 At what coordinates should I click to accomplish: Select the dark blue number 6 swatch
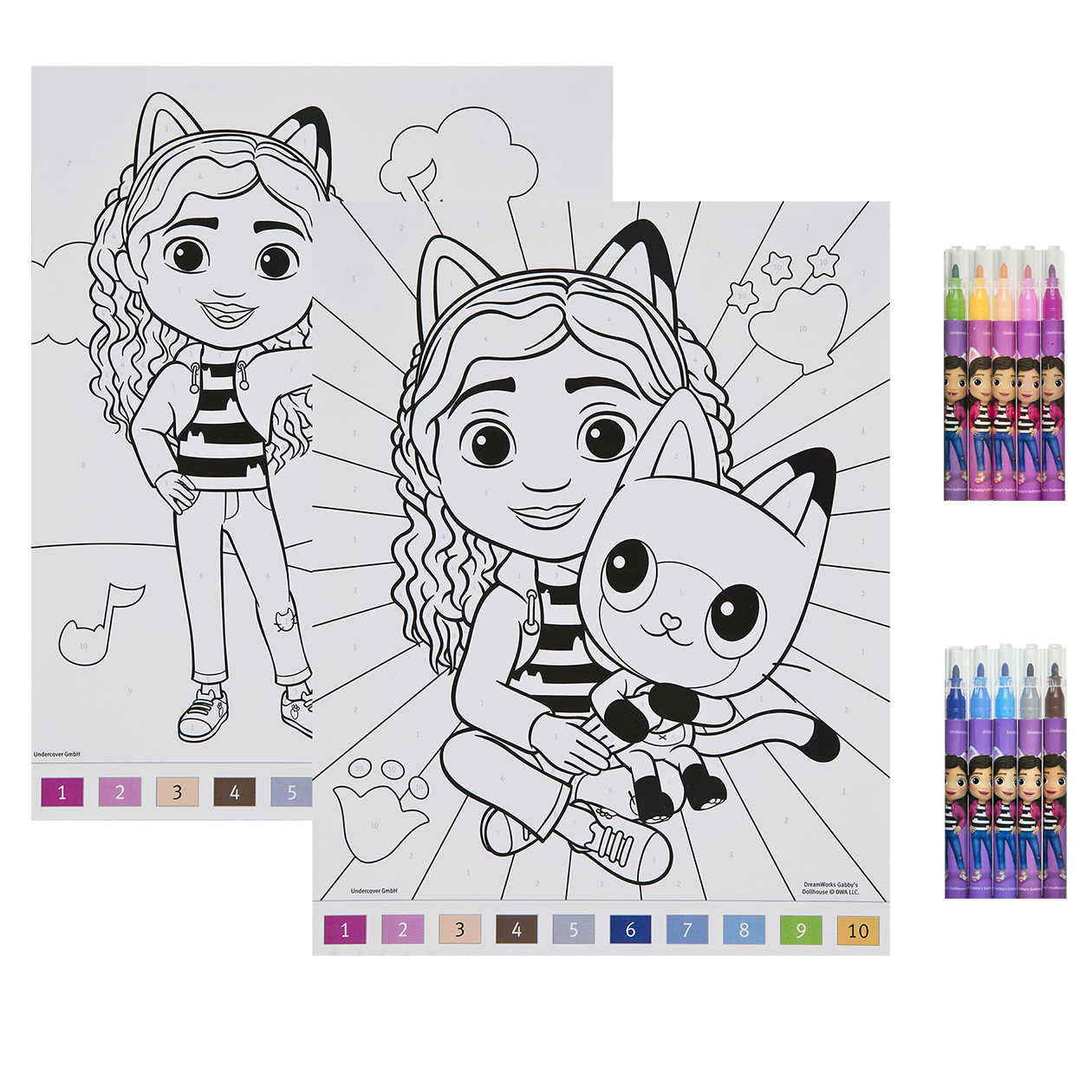(x=630, y=930)
